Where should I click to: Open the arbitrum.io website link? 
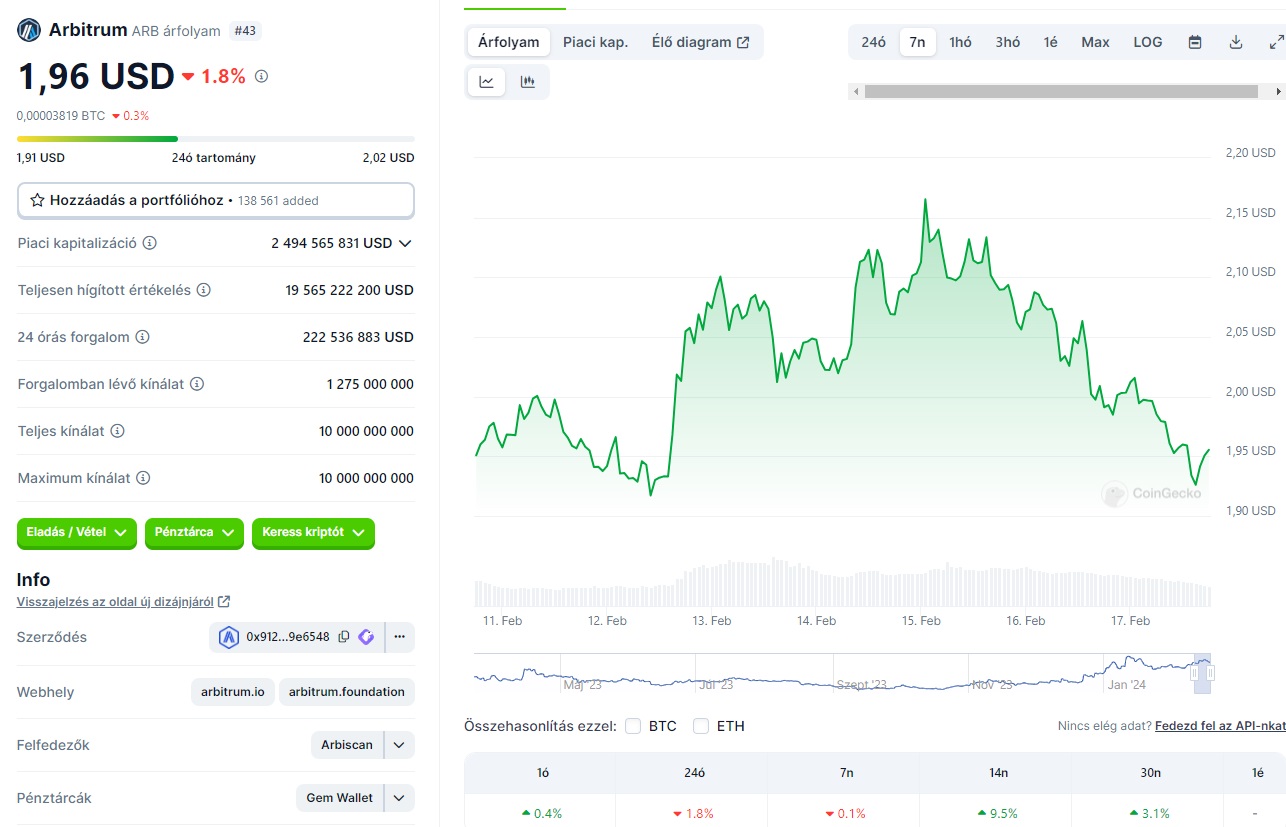[233, 692]
